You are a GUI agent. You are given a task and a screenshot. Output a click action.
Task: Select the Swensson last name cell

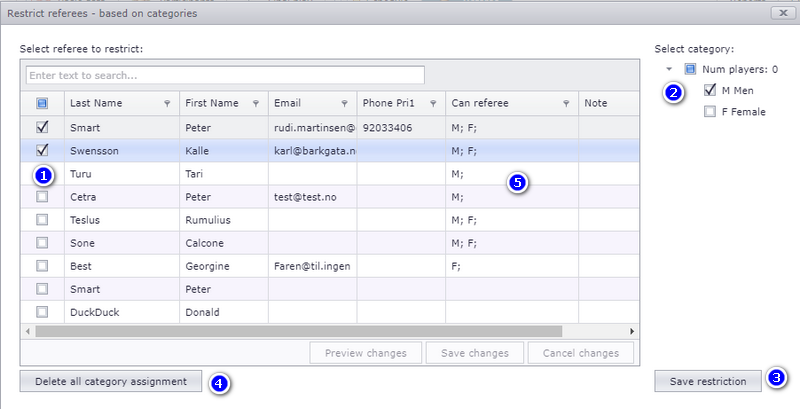click(x=122, y=151)
